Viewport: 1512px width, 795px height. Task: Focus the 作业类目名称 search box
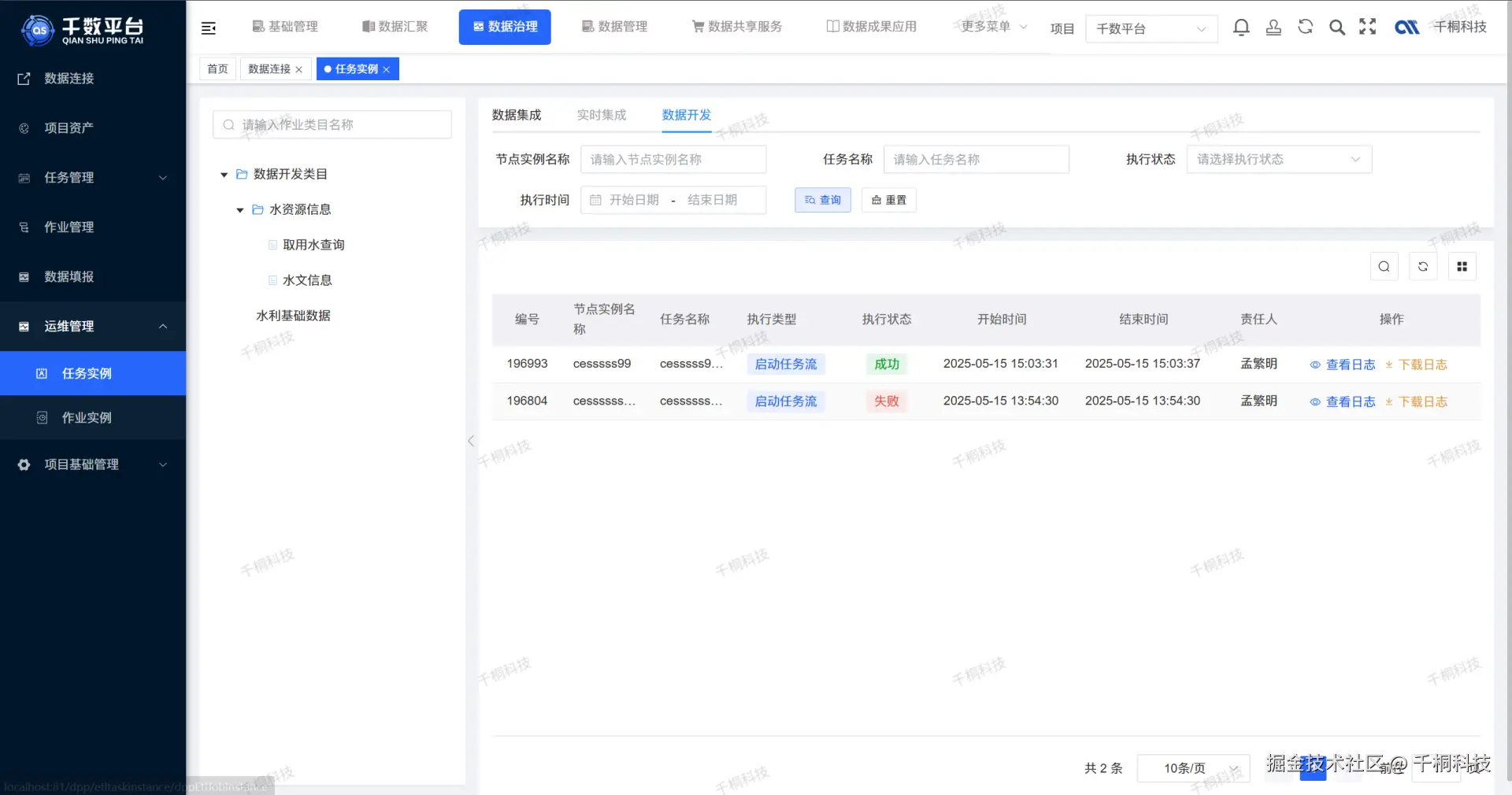pos(332,124)
